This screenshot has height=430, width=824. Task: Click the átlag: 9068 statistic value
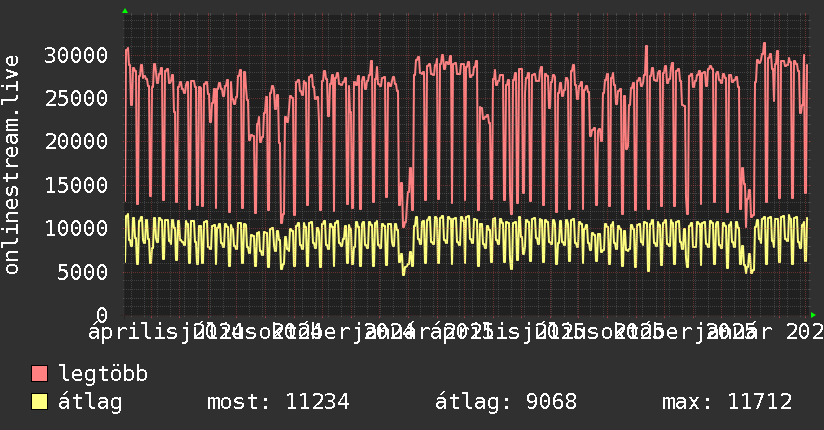[x=506, y=402]
